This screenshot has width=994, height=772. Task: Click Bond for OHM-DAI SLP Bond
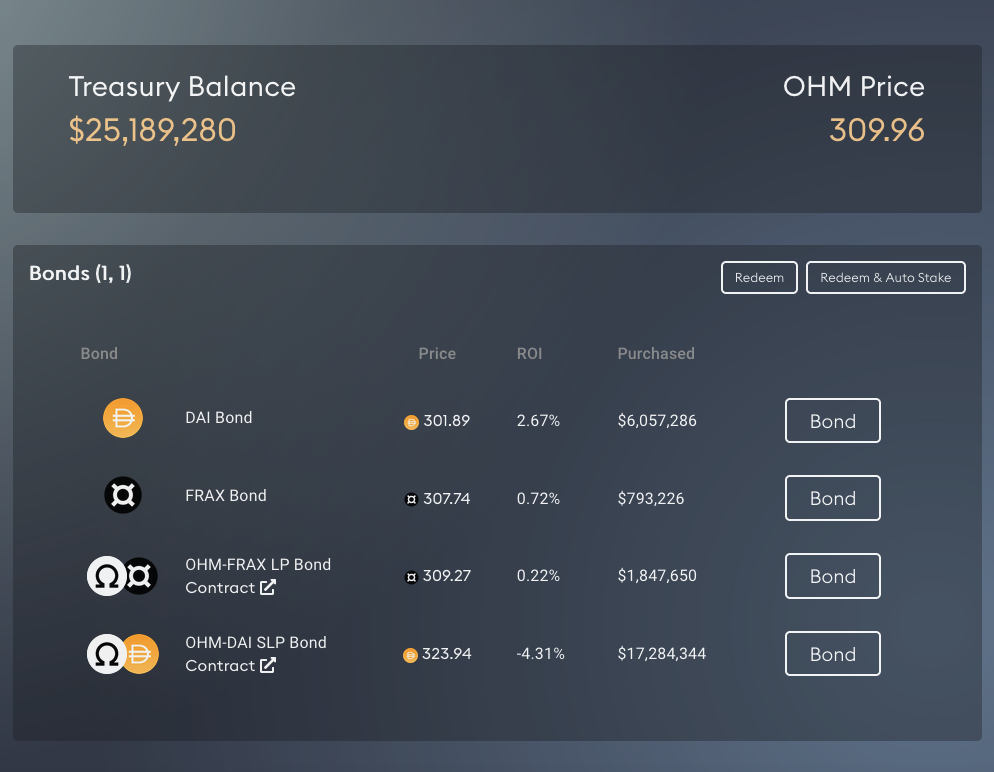(x=832, y=653)
